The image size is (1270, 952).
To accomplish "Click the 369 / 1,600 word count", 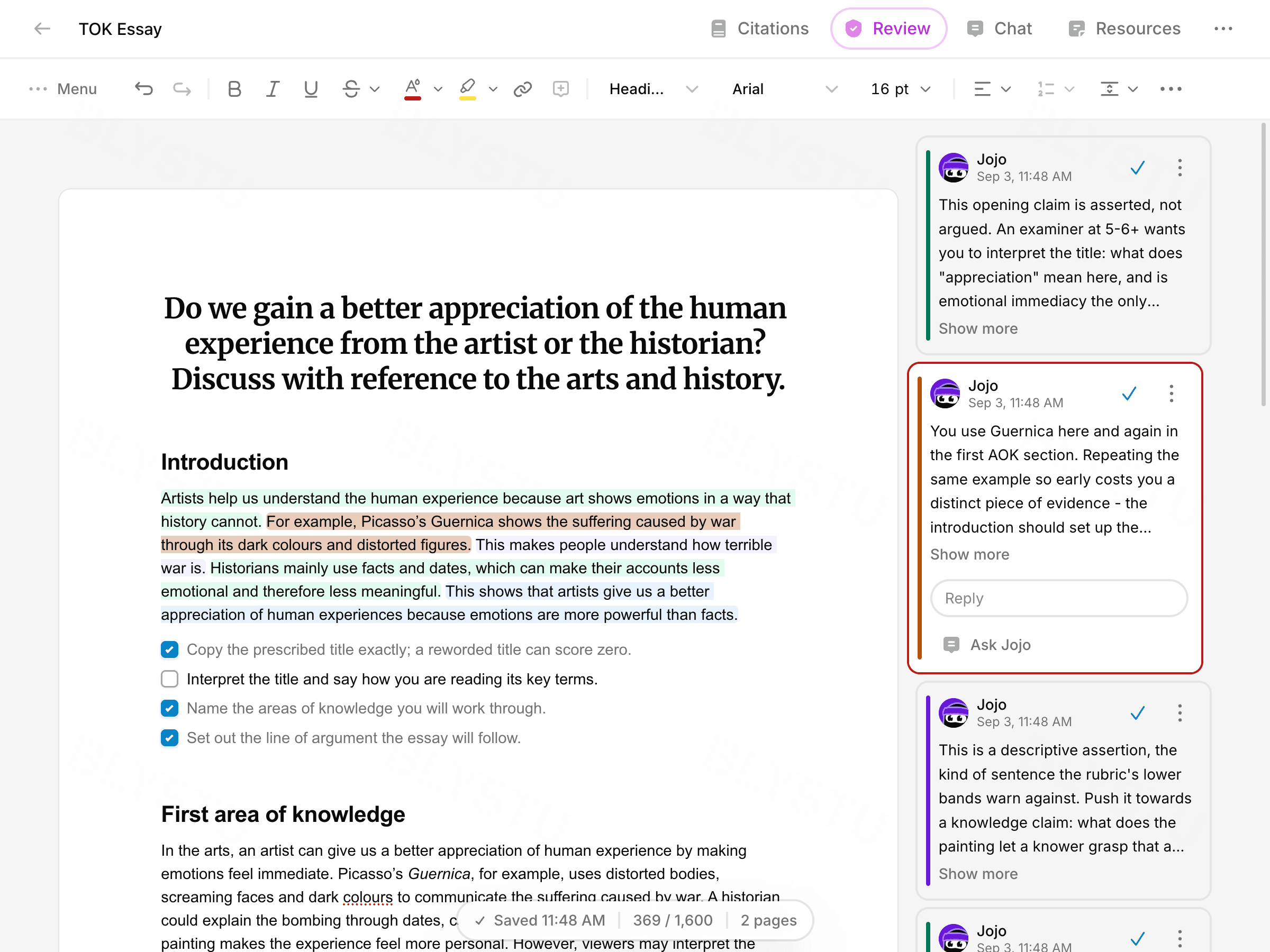I will click(673, 920).
